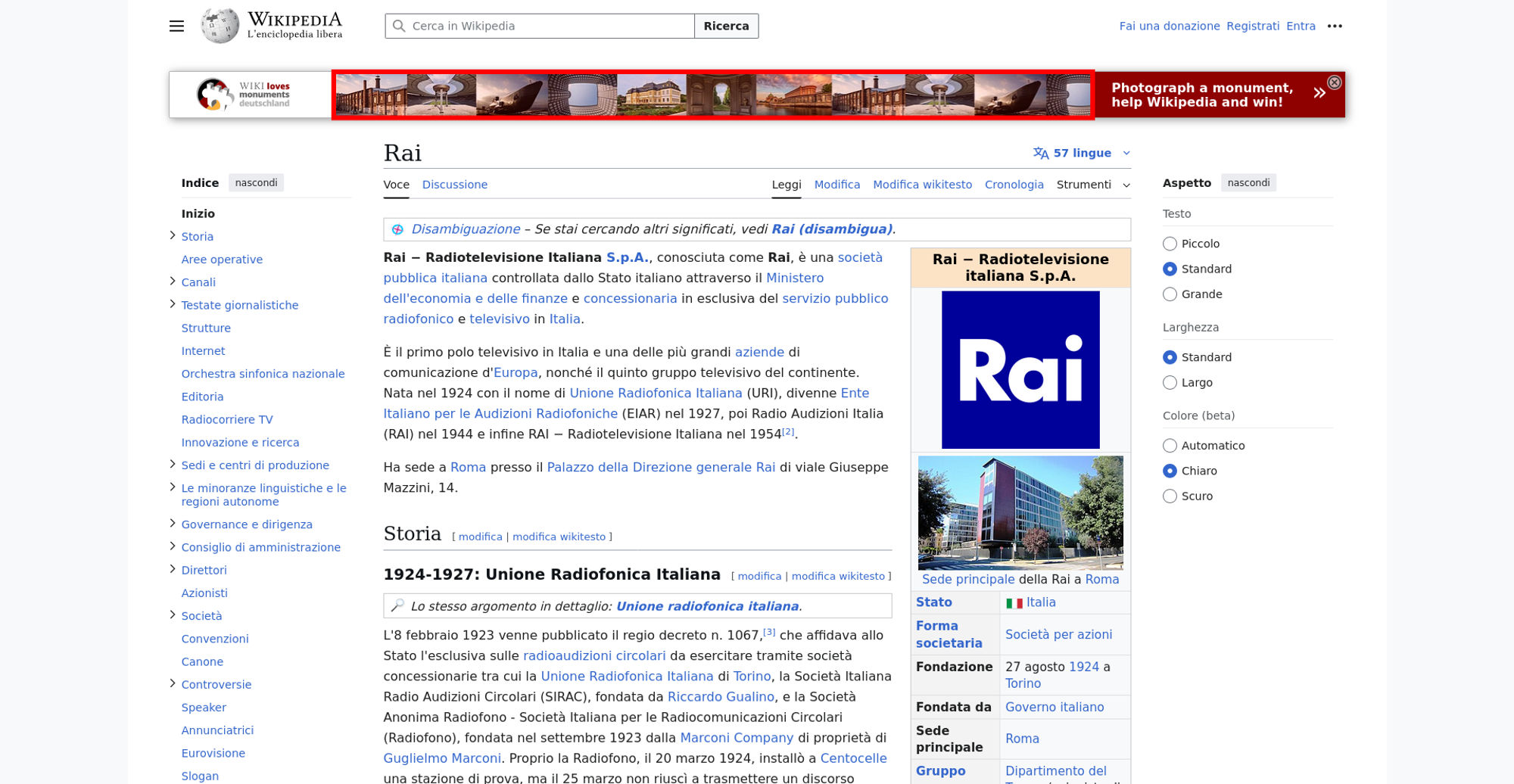Select Scuro color mode
1514x784 pixels.
pyautogui.click(x=1170, y=496)
